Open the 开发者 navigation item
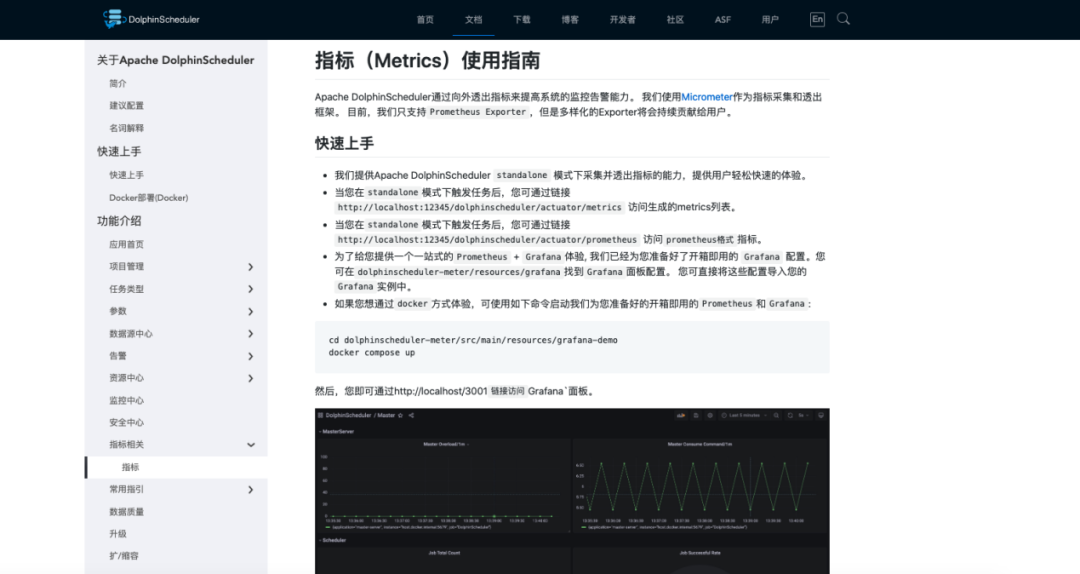The height and width of the screenshot is (574, 1080). [622, 20]
